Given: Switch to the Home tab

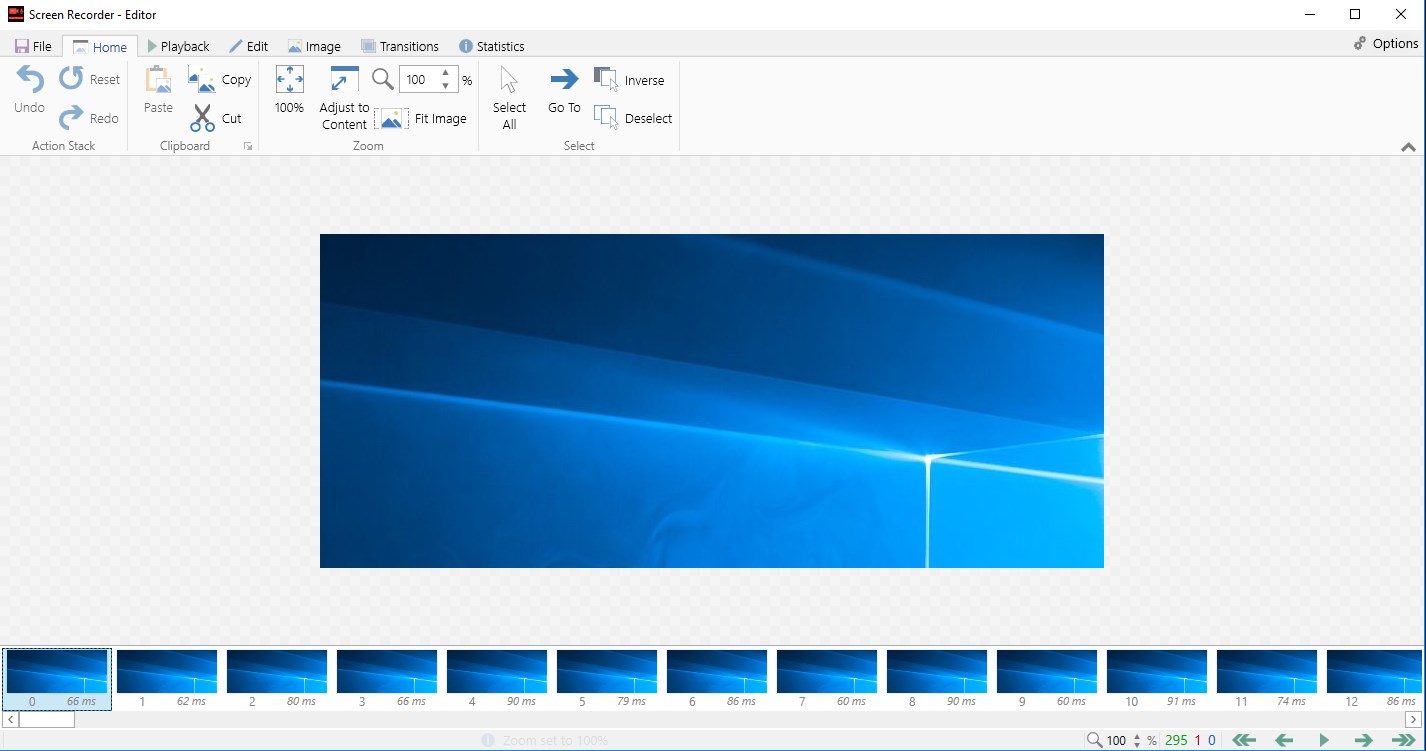Looking at the screenshot, I should click(x=100, y=46).
